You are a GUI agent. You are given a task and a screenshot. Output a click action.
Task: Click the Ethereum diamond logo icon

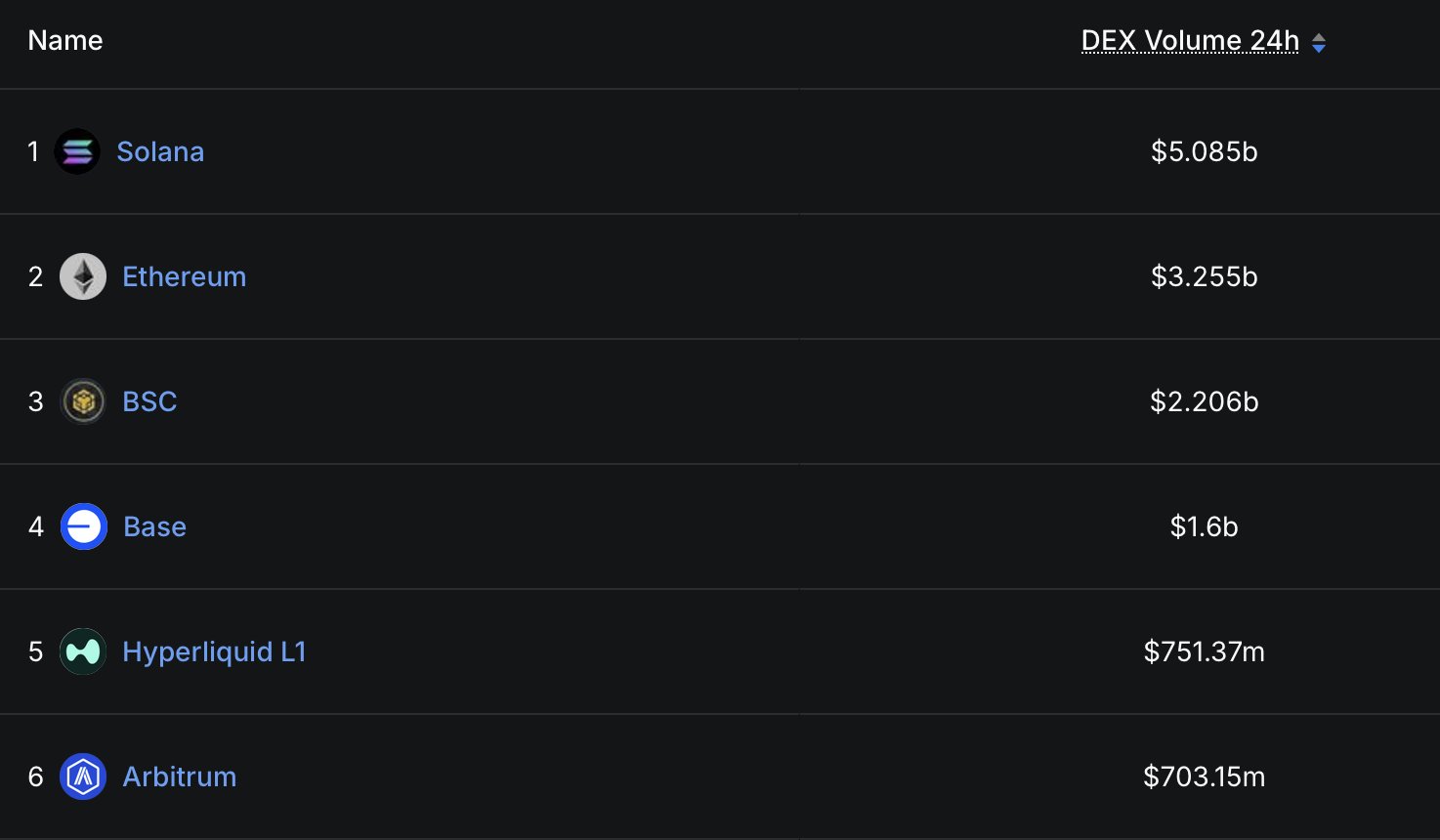tap(83, 276)
